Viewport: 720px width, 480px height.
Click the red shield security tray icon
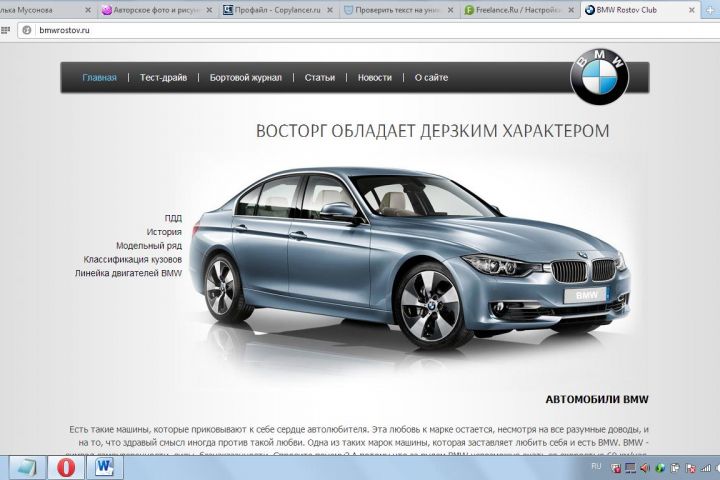pyautogui.click(x=616, y=468)
